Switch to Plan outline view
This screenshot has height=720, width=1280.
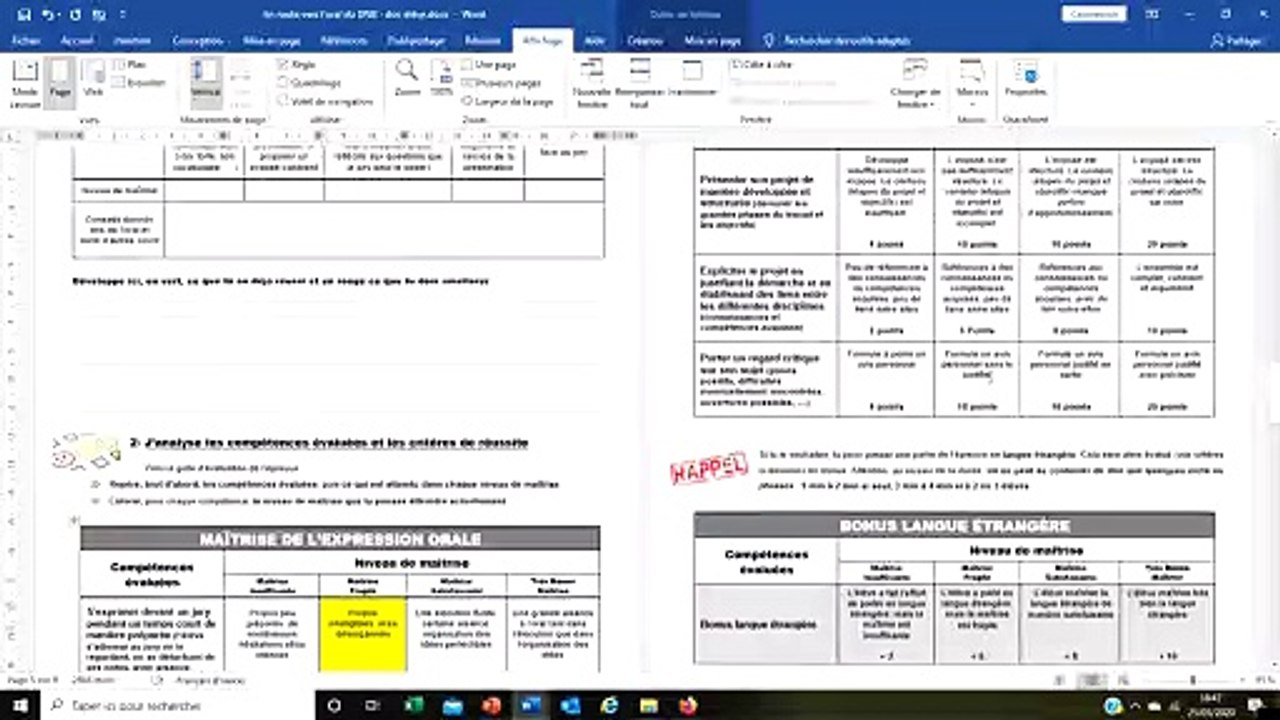[130, 64]
